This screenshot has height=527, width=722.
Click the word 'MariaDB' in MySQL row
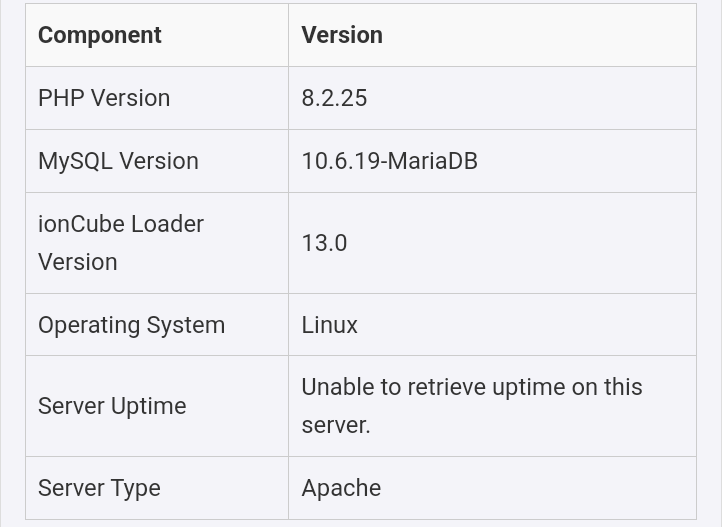[x=434, y=161]
